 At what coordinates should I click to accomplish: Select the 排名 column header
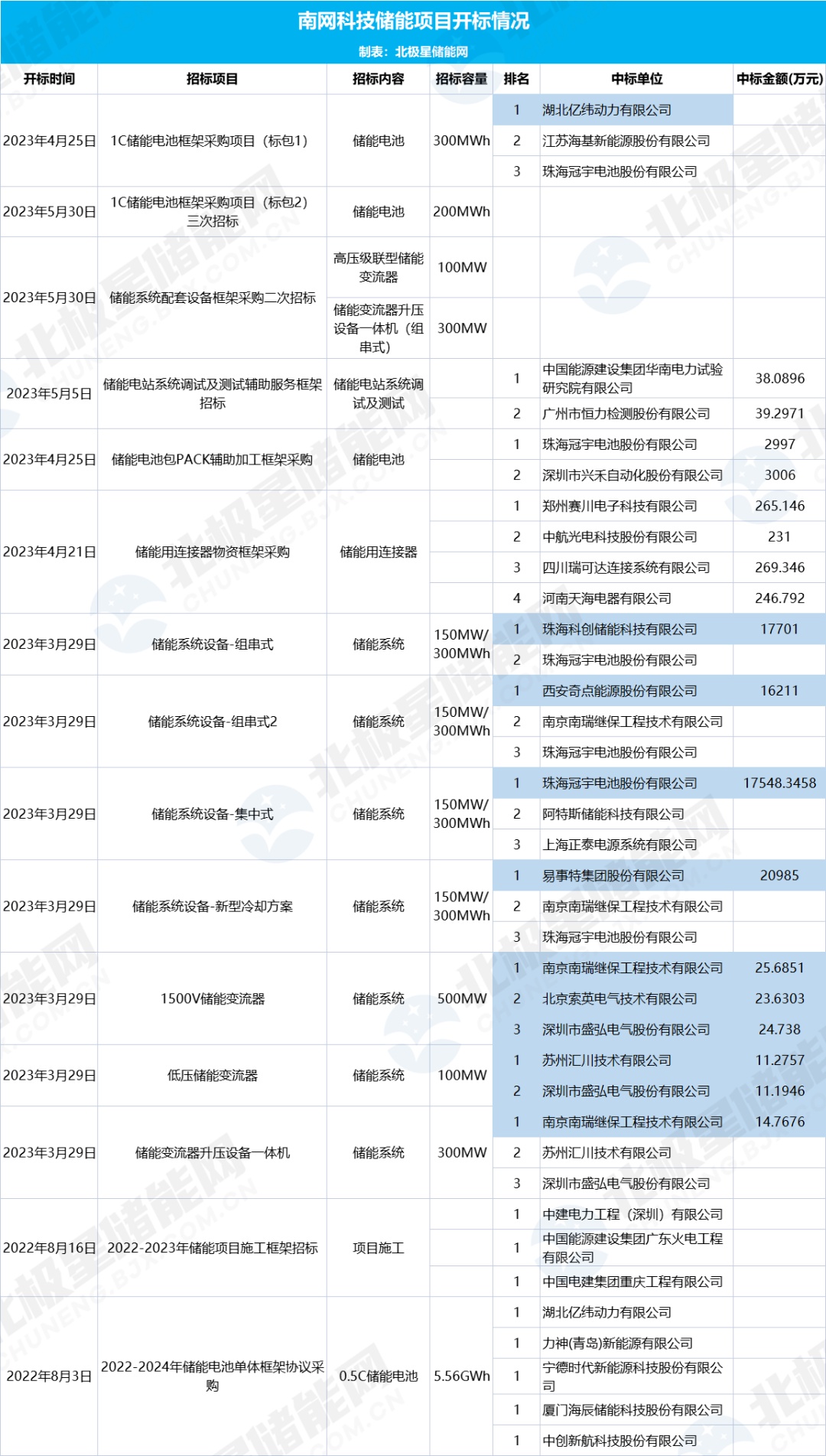pos(516,79)
